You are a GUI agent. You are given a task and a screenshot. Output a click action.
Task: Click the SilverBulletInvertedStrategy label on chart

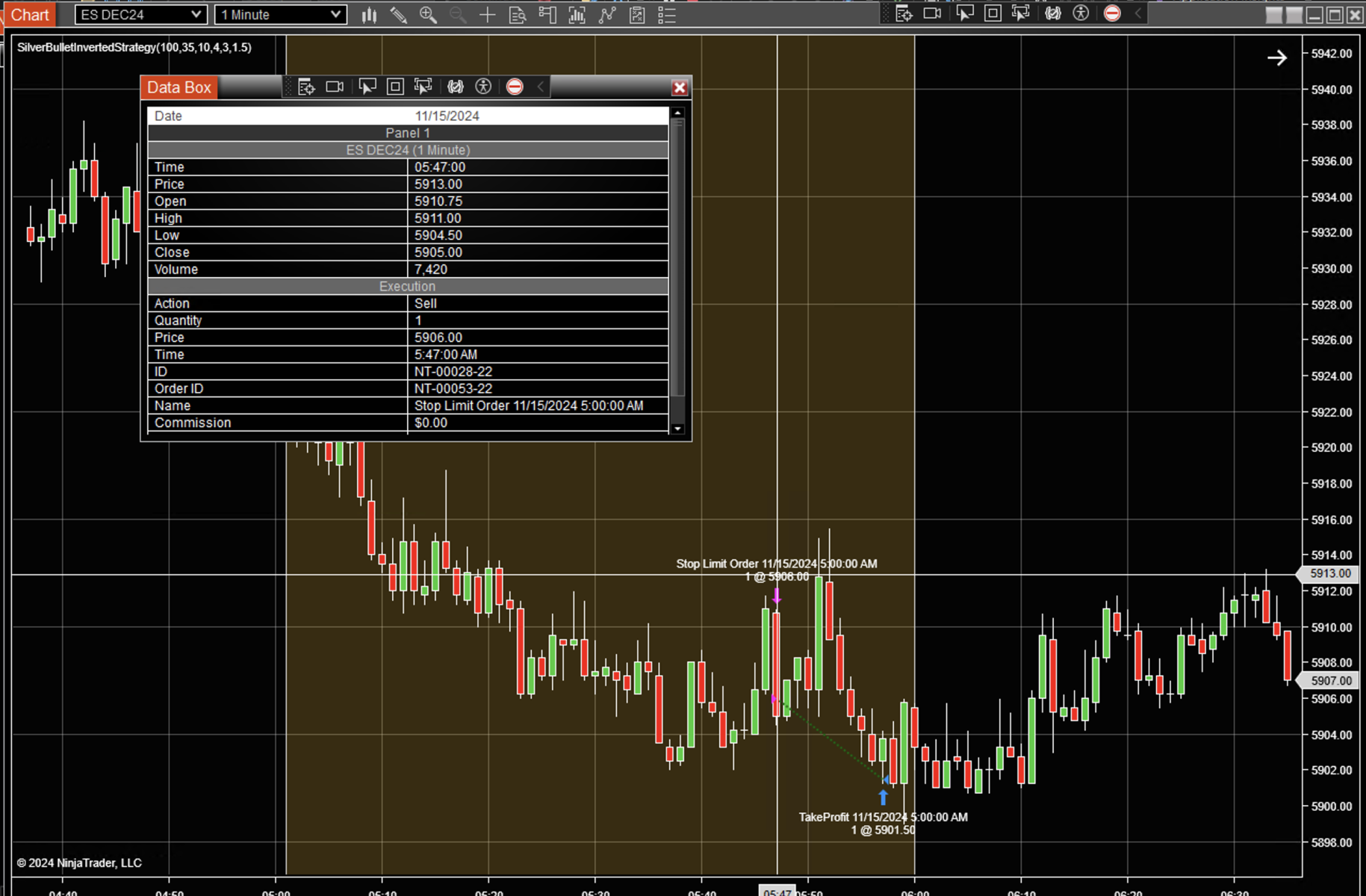tap(134, 47)
